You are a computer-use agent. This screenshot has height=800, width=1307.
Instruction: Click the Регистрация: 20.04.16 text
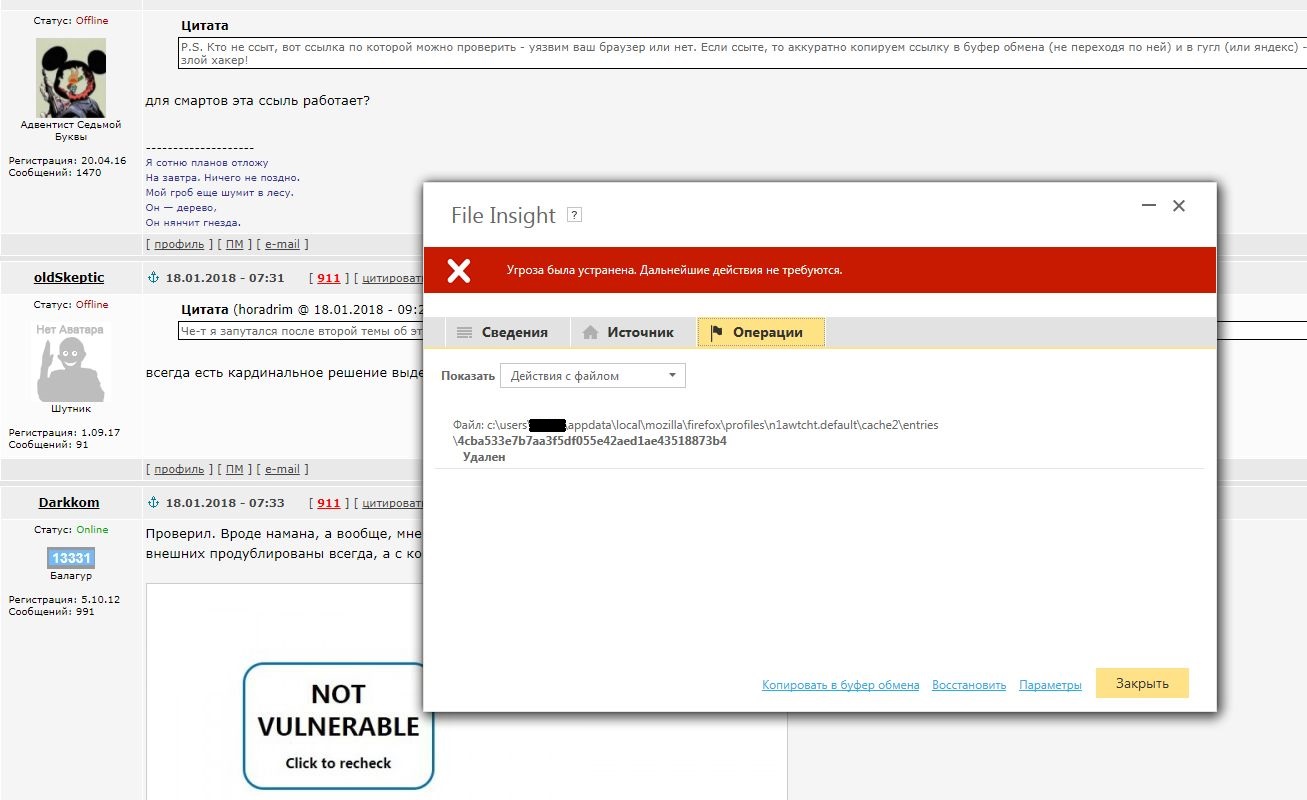pos(68,160)
